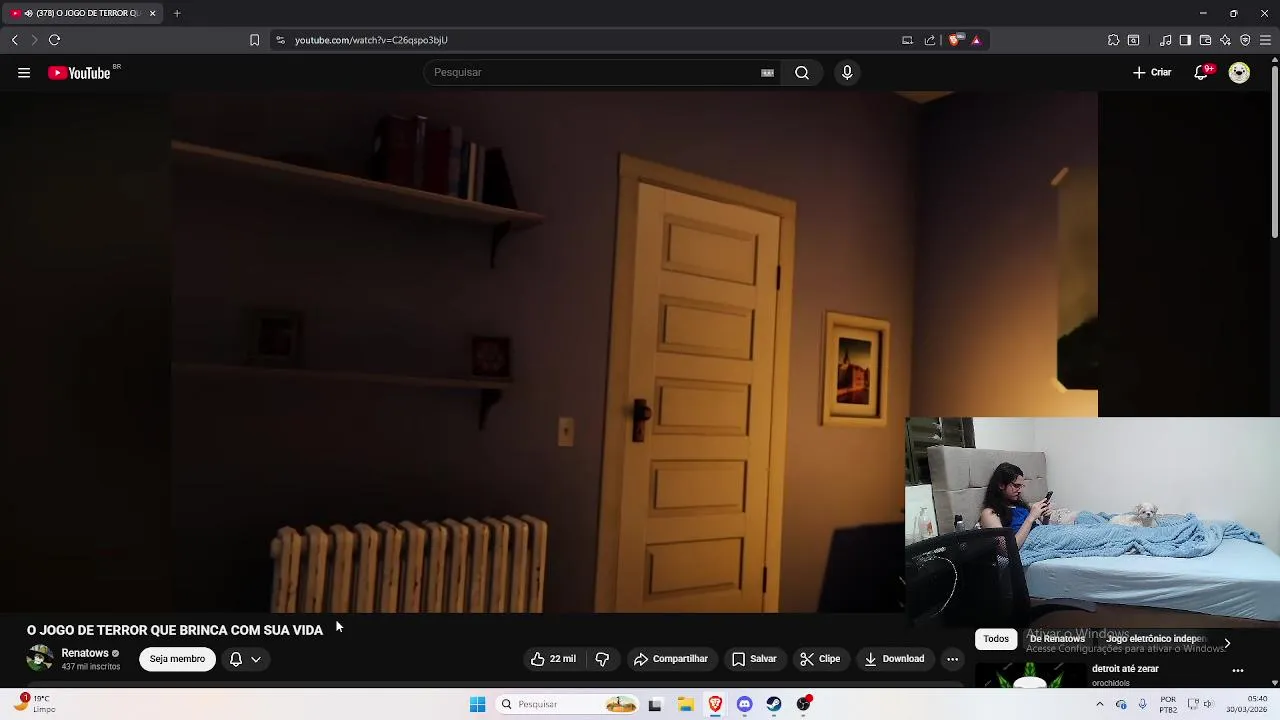This screenshot has width=1280, height=720.
Task: Open the Brave playlist music icon
Action: 1165,40
